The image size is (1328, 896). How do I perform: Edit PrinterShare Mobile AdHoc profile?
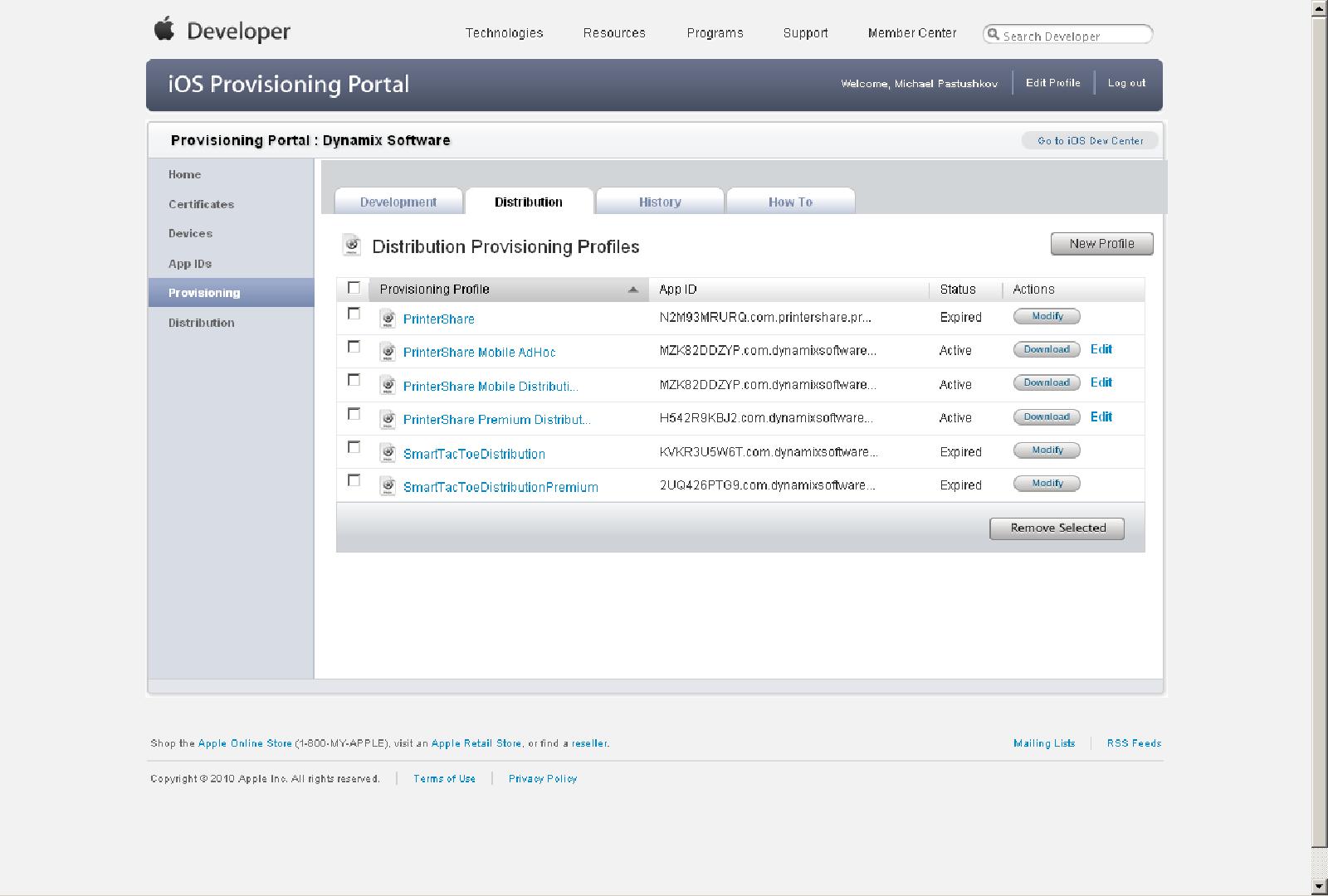pos(1101,349)
